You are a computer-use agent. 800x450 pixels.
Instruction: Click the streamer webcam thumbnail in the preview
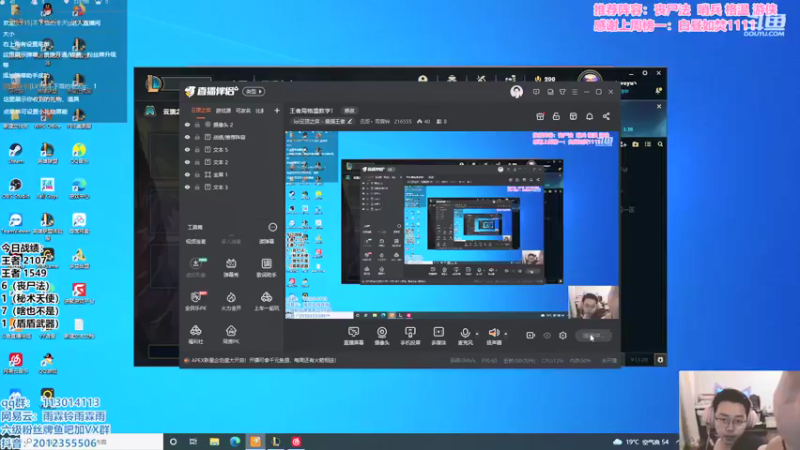(x=593, y=302)
